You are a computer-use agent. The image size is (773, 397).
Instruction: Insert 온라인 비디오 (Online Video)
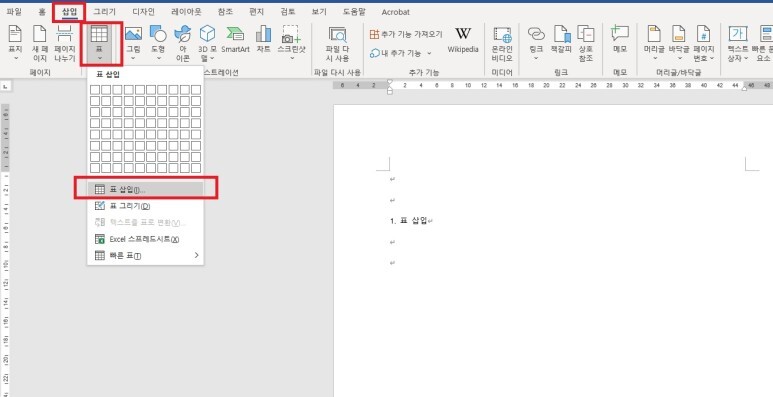pos(502,43)
